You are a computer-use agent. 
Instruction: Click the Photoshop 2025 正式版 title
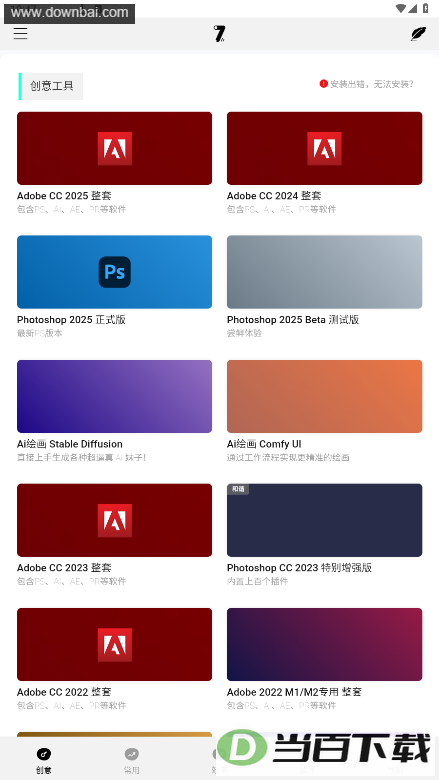click(71, 319)
